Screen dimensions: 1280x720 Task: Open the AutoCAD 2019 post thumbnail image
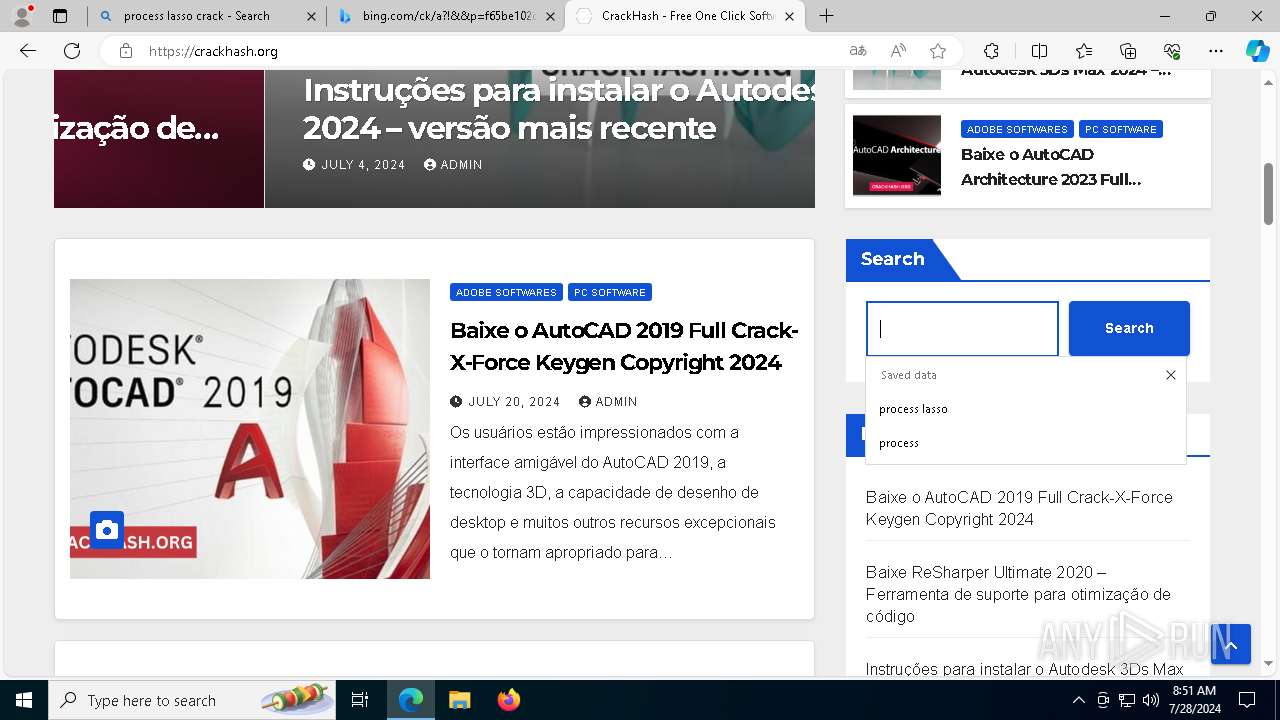pyautogui.click(x=250, y=428)
